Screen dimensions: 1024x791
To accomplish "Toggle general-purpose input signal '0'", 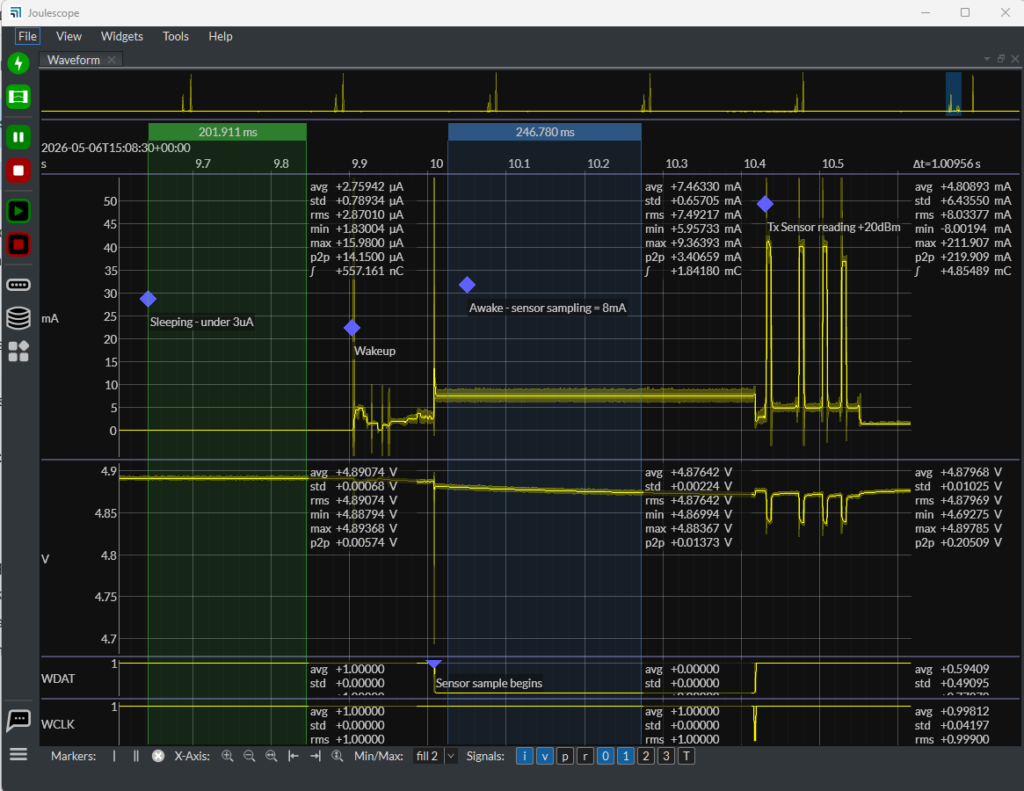I will point(605,756).
